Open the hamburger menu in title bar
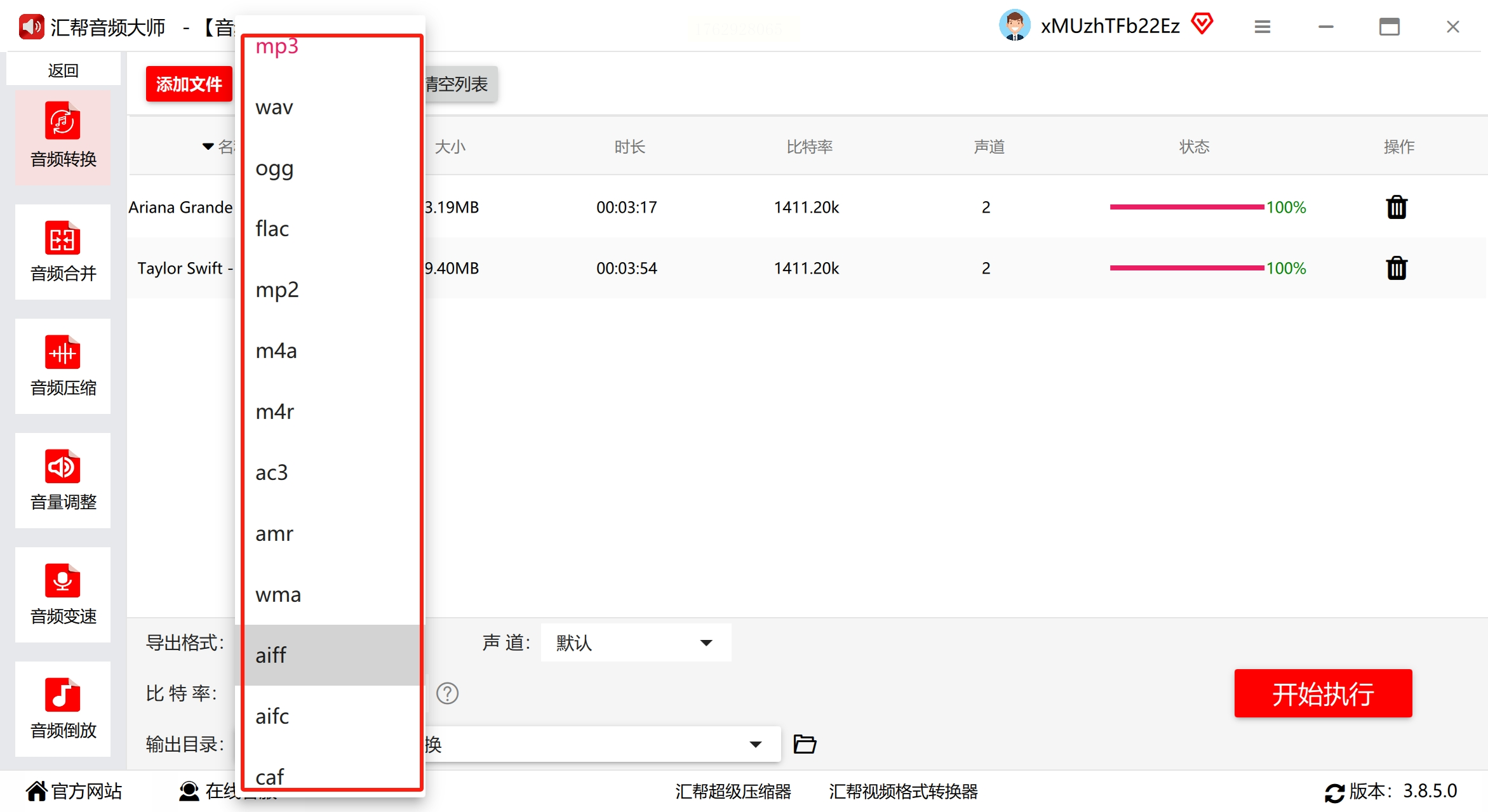1488x812 pixels. point(1262,27)
